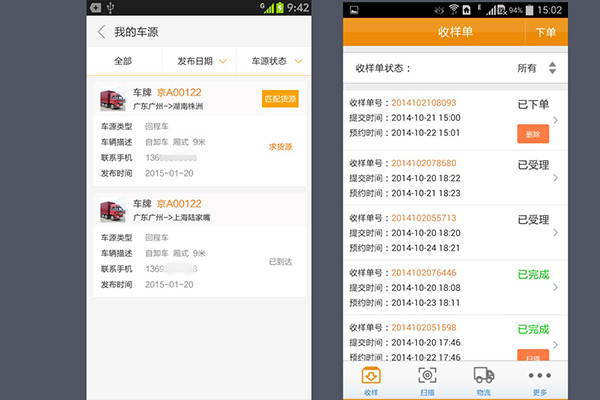Viewport: 600px width, 400px height.
Task: Tap the red truck icon for 广东广州->上海陆家嘴
Action: click(x=112, y=210)
